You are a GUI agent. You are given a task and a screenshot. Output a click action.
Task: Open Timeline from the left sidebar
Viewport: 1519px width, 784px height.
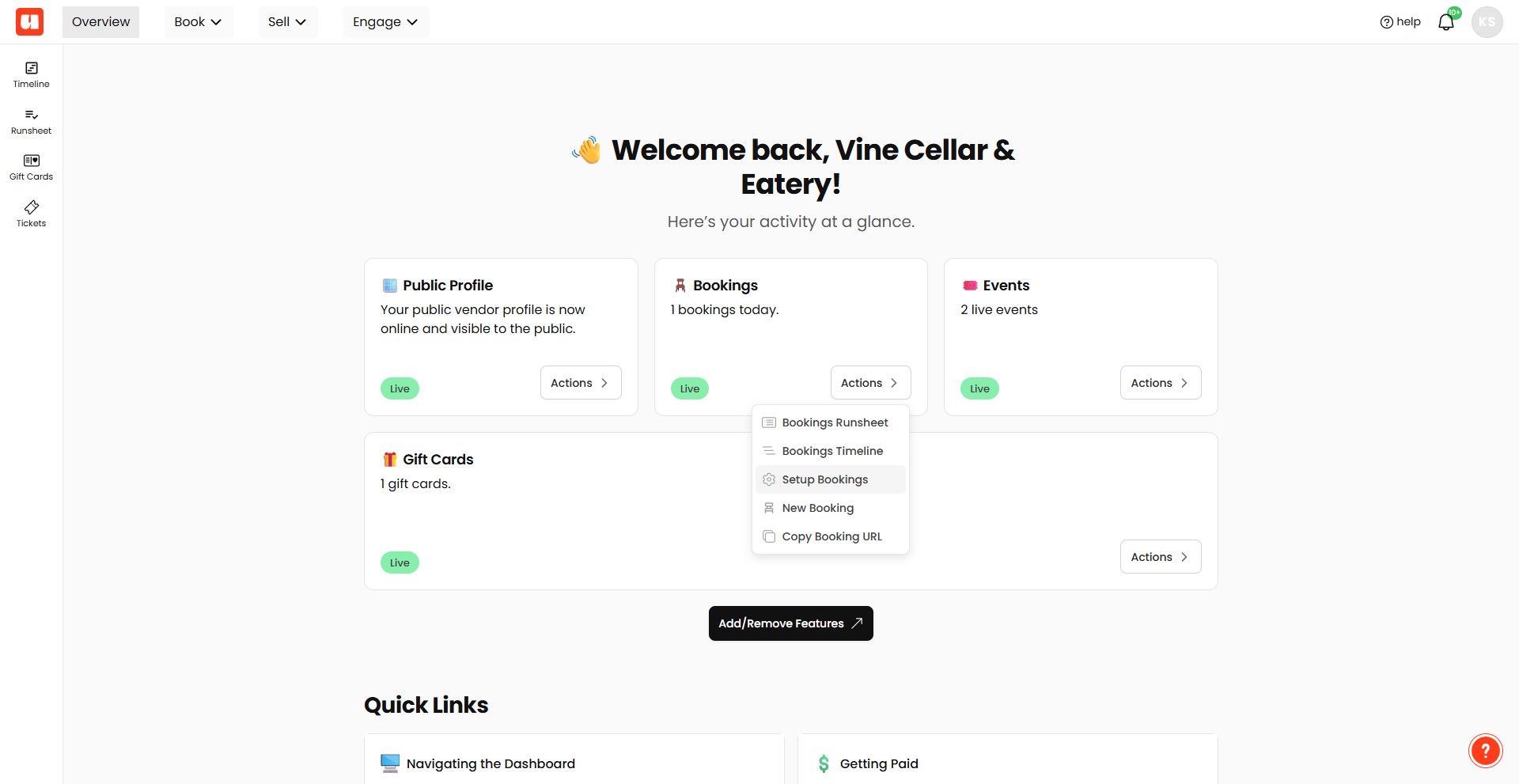click(x=31, y=75)
